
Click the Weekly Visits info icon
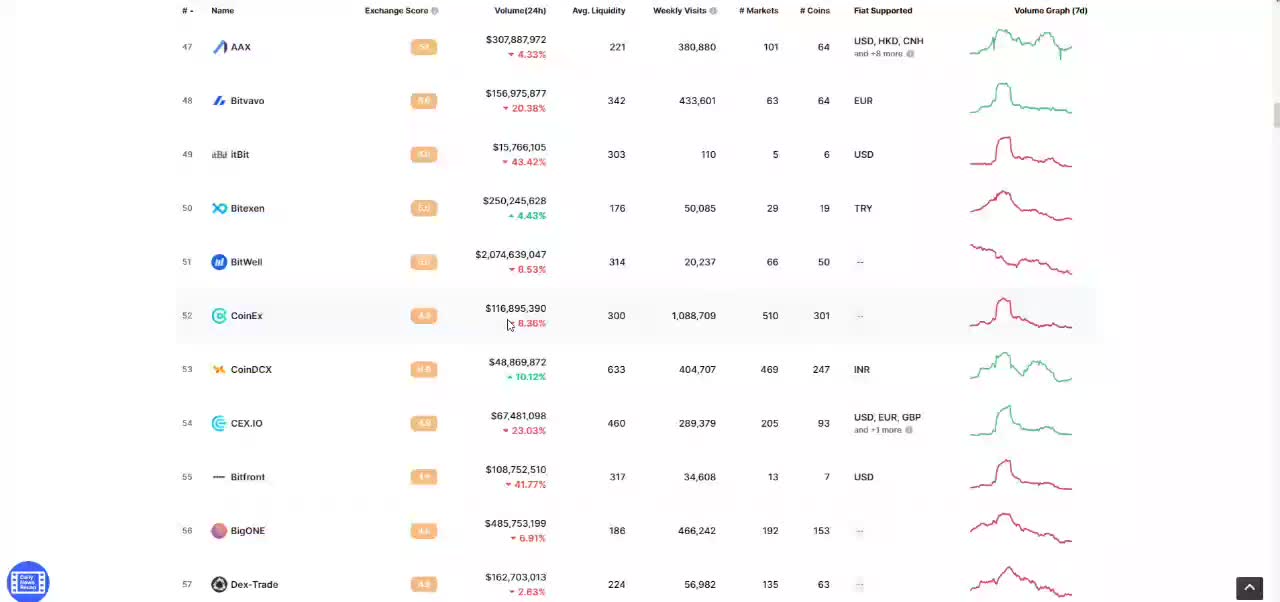click(x=713, y=11)
